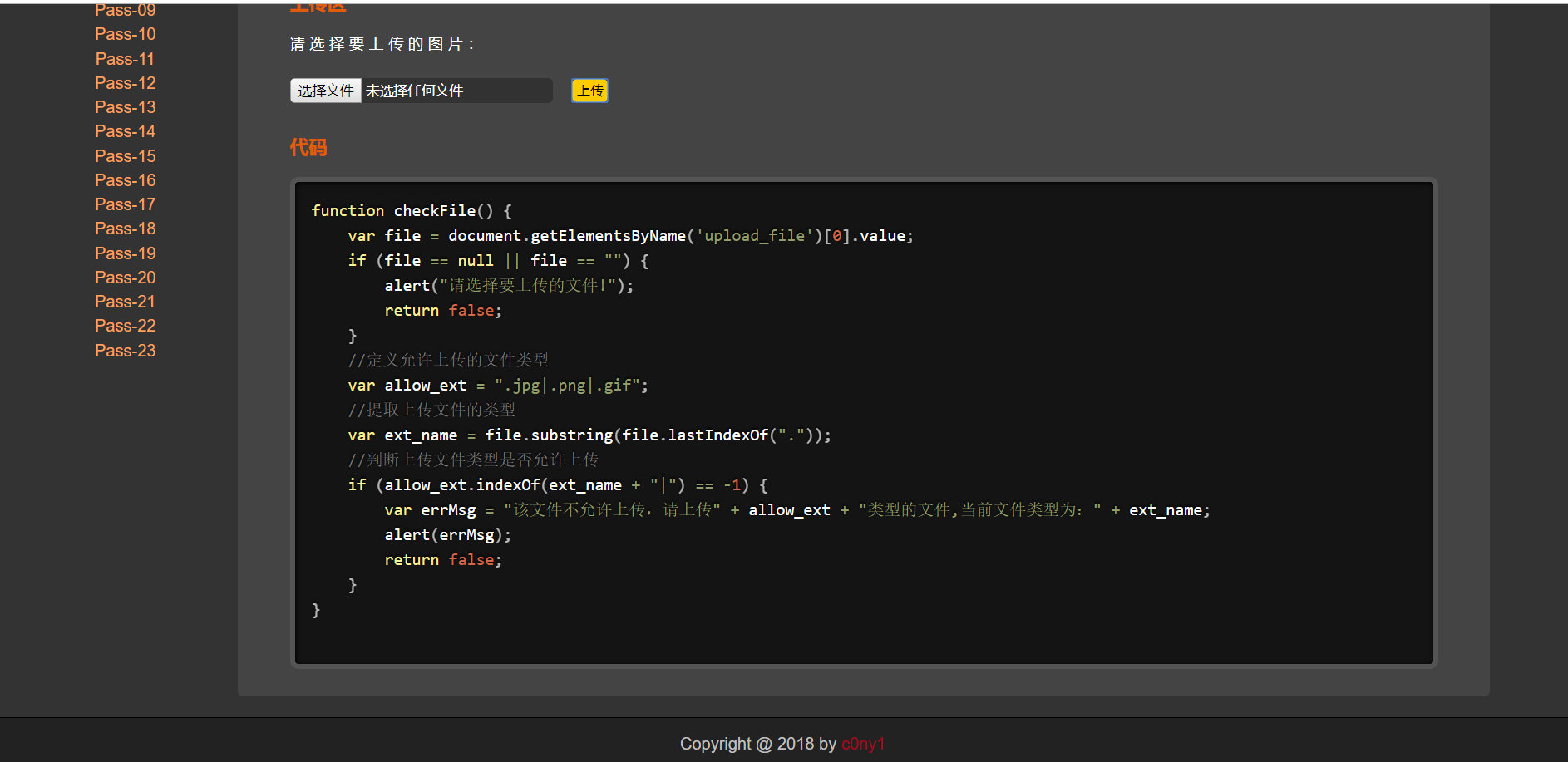This screenshot has height=762, width=1568.
Task: Click the yellow 上传 upload button
Action: 590,91
